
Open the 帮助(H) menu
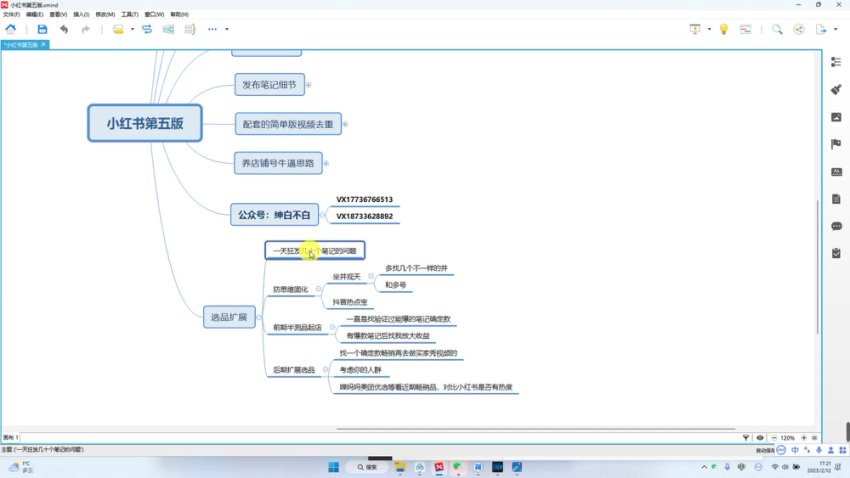[179, 14]
